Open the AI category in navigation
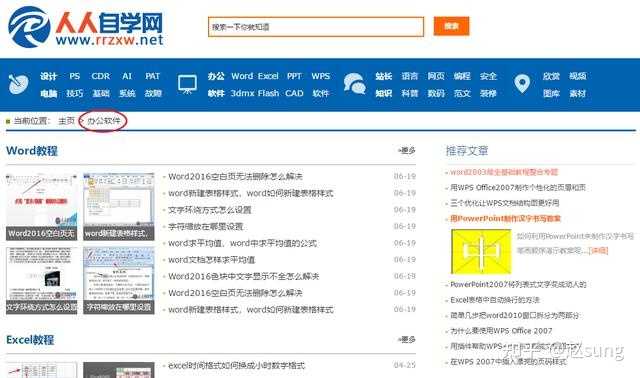Viewport: 640px width, 378px height. pyautogui.click(x=127, y=76)
